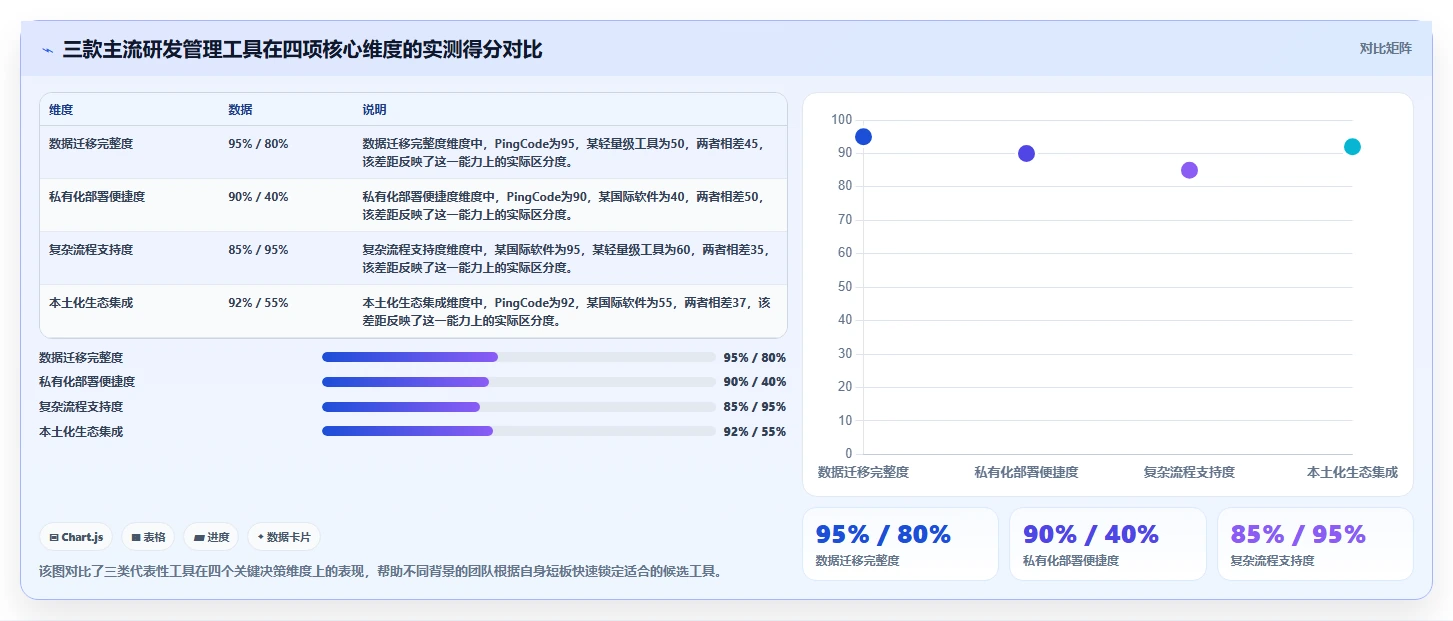Click the 维度 column header

(61, 110)
